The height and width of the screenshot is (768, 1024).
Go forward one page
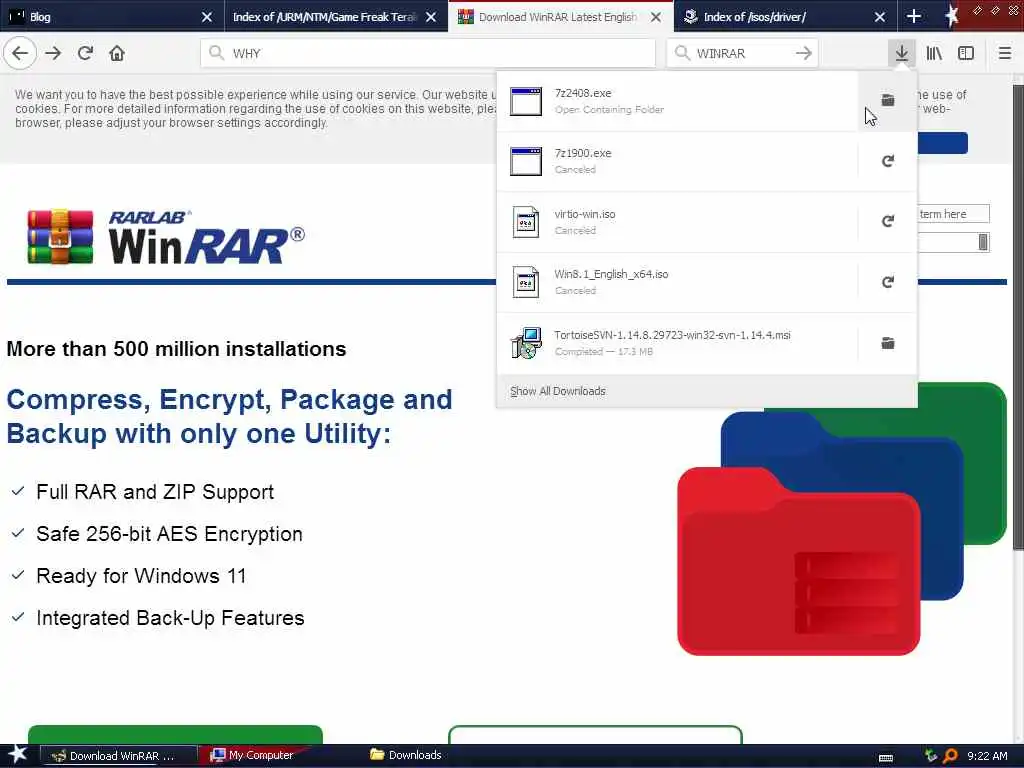tap(53, 53)
